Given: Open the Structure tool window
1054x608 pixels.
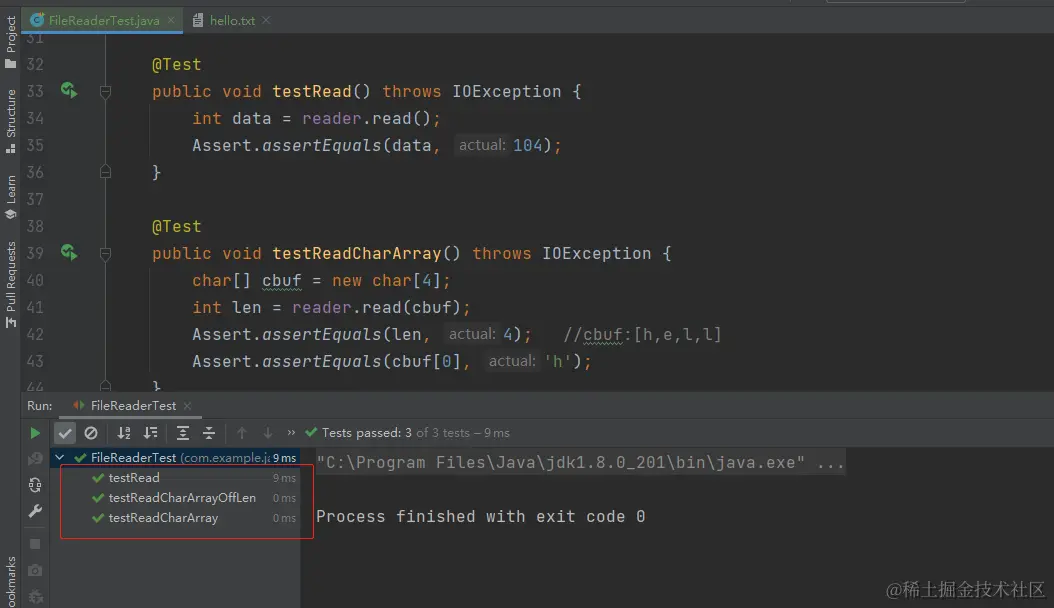Looking at the screenshot, I should click(x=10, y=121).
